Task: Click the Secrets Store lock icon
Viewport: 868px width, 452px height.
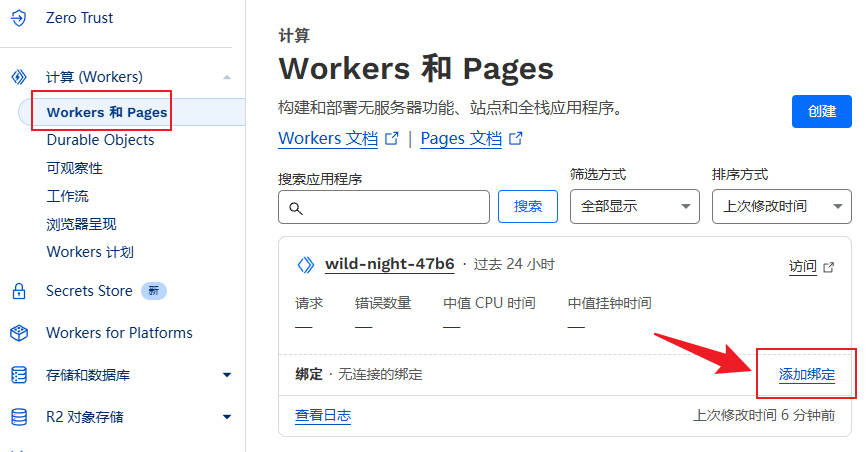Action: coord(18,292)
